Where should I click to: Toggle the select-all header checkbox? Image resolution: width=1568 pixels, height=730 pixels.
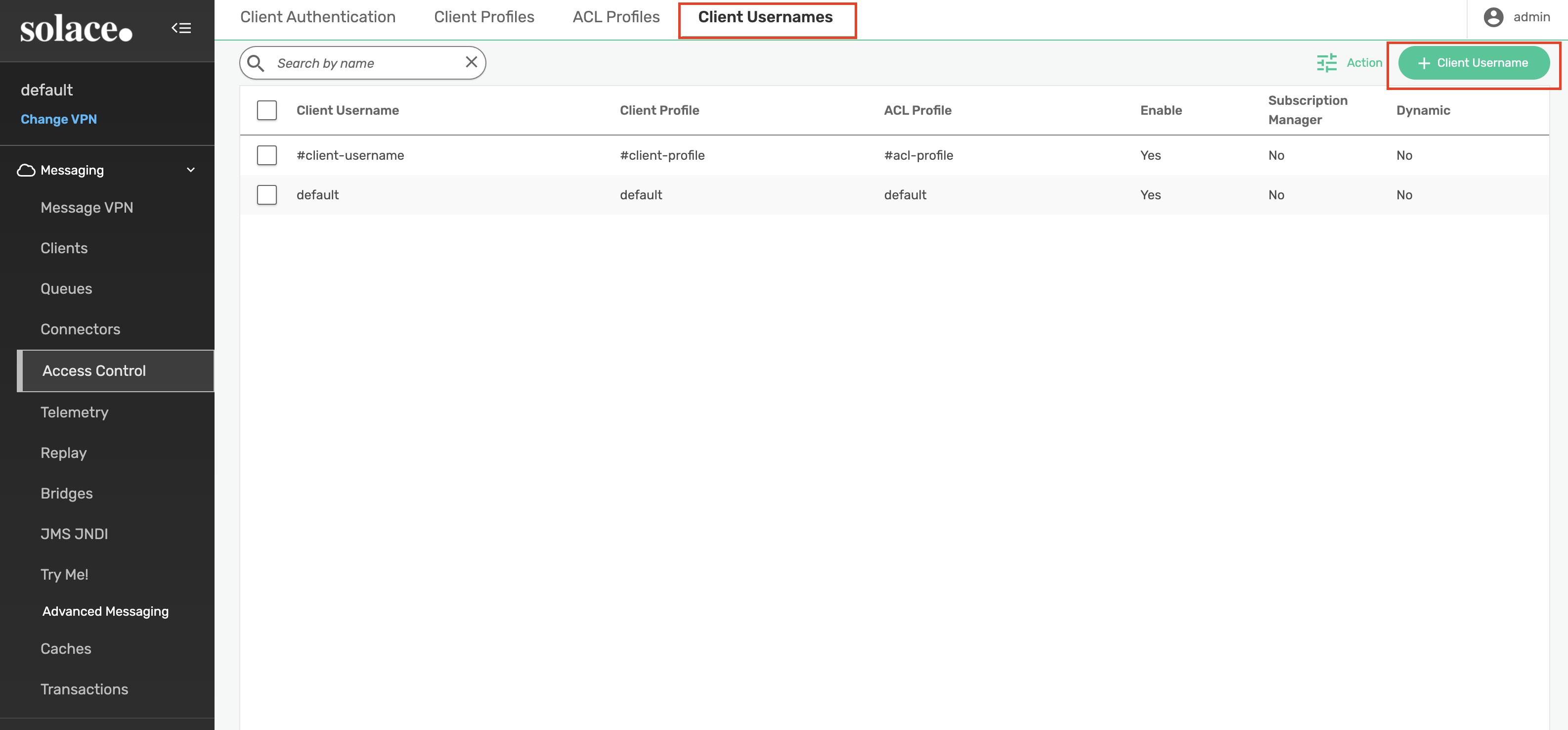[266, 110]
